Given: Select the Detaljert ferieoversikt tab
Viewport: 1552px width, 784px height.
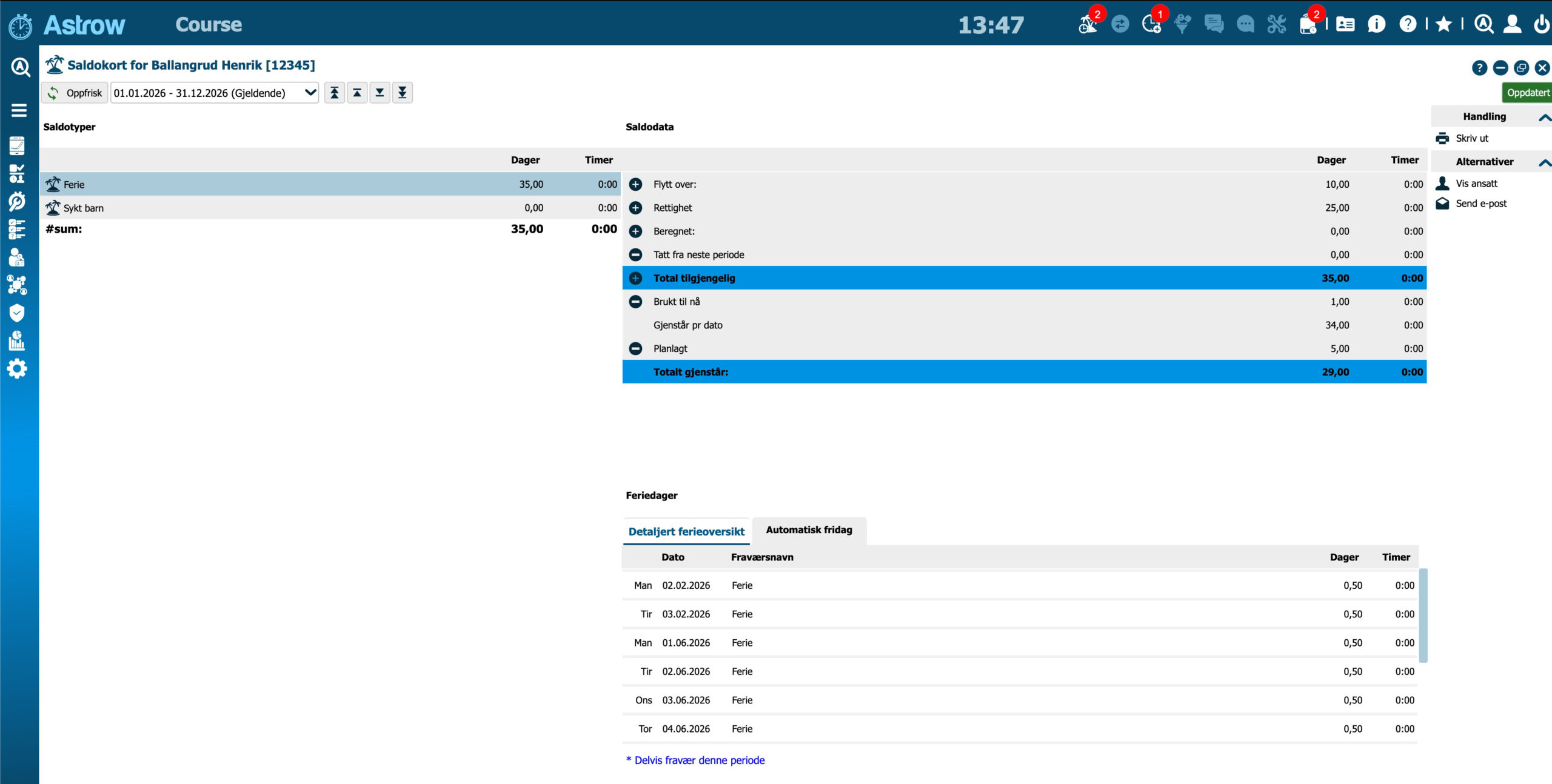Looking at the screenshot, I should click(x=686, y=531).
